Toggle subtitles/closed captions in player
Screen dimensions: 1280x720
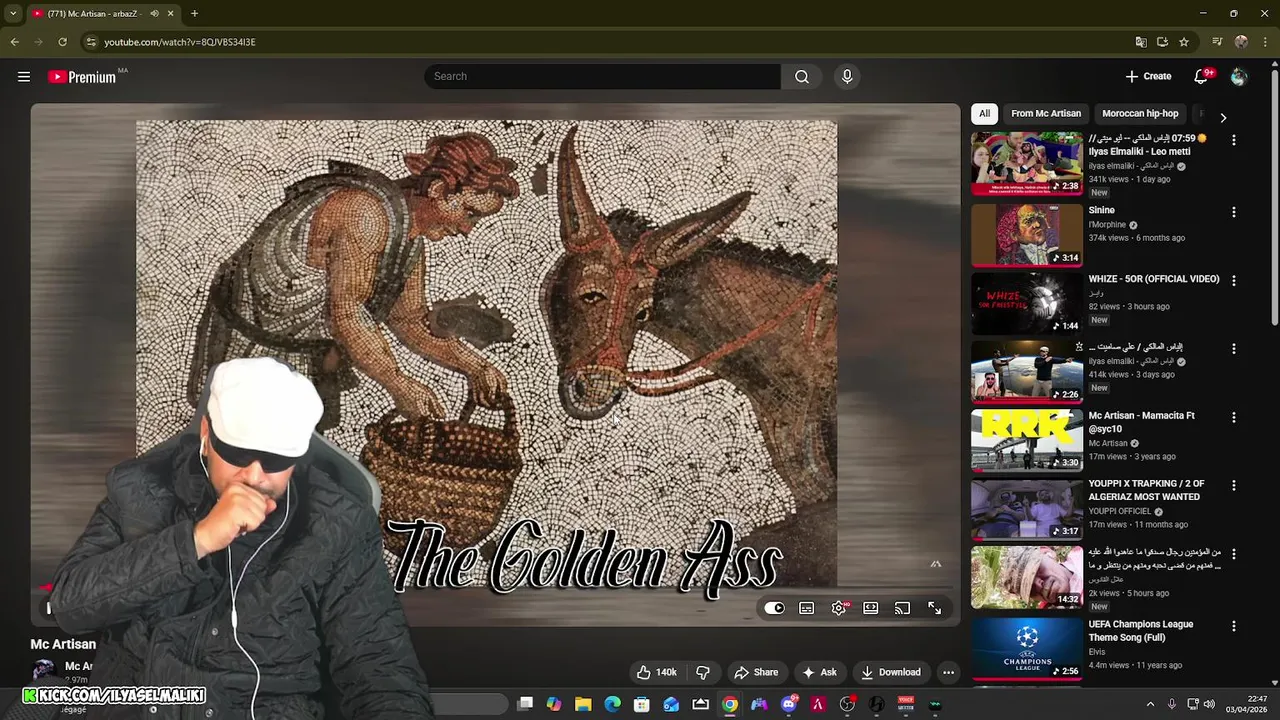click(x=807, y=608)
